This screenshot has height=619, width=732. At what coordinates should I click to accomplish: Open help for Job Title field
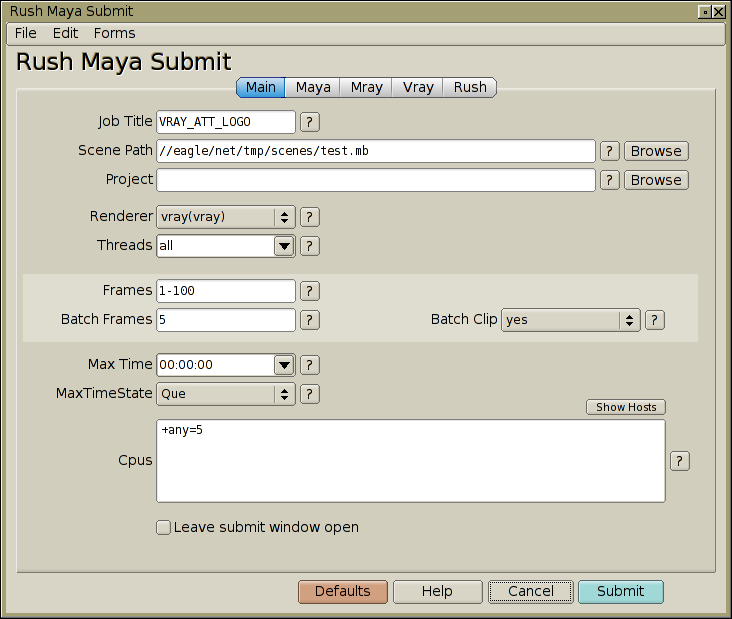310,122
